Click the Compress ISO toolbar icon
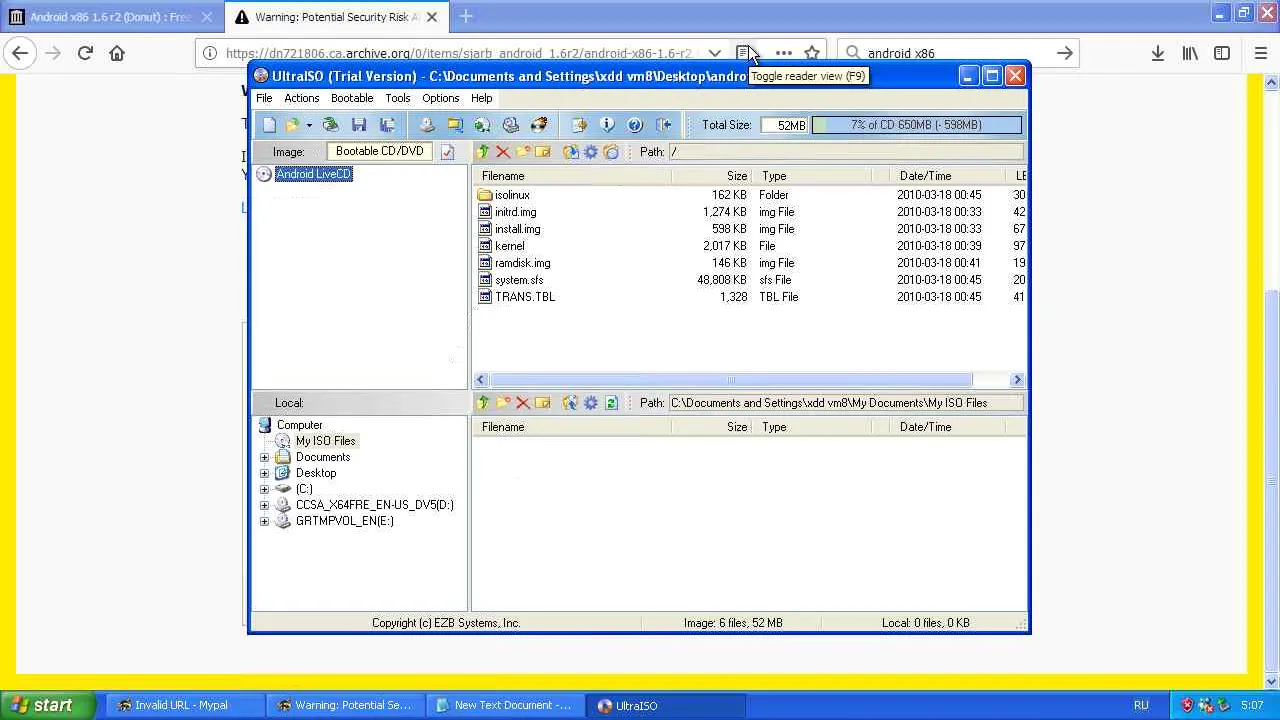This screenshot has width=1280, height=720. coord(455,125)
